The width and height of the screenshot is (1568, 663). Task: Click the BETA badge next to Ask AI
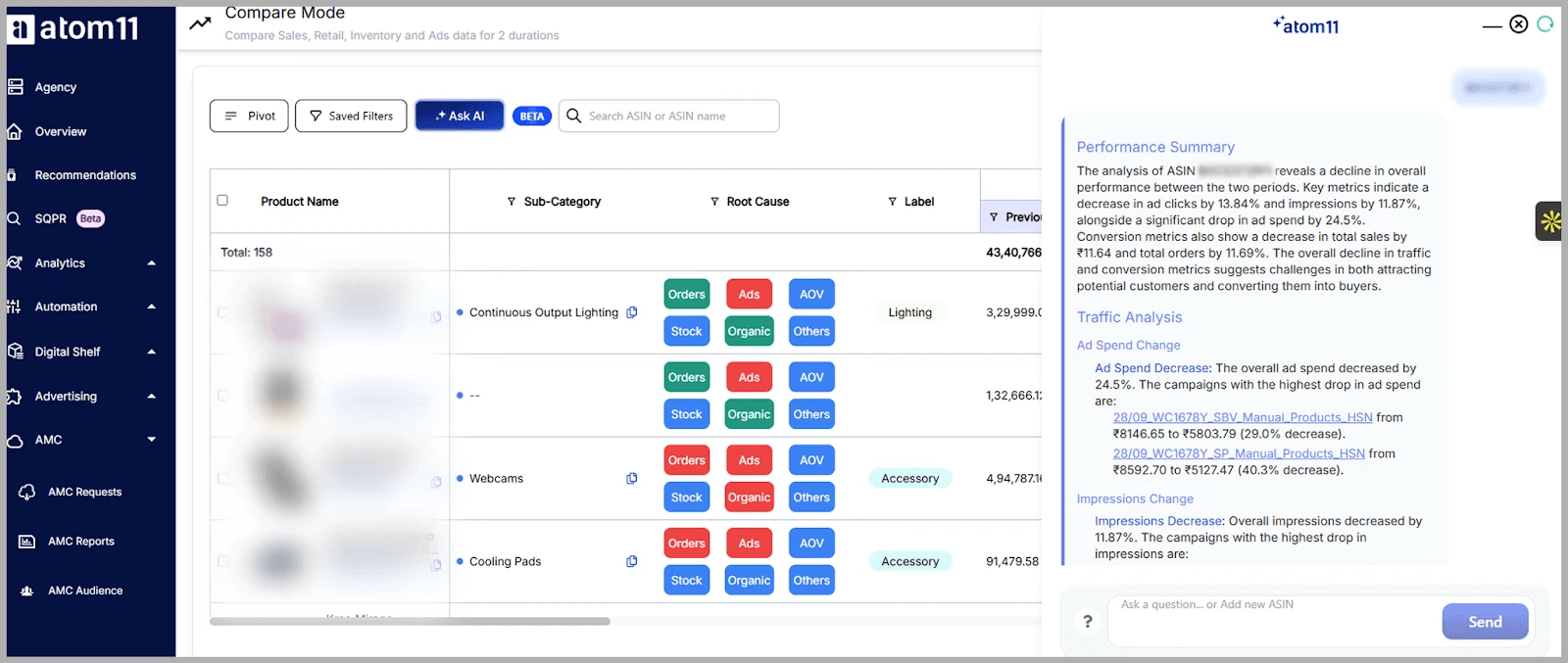click(x=532, y=116)
